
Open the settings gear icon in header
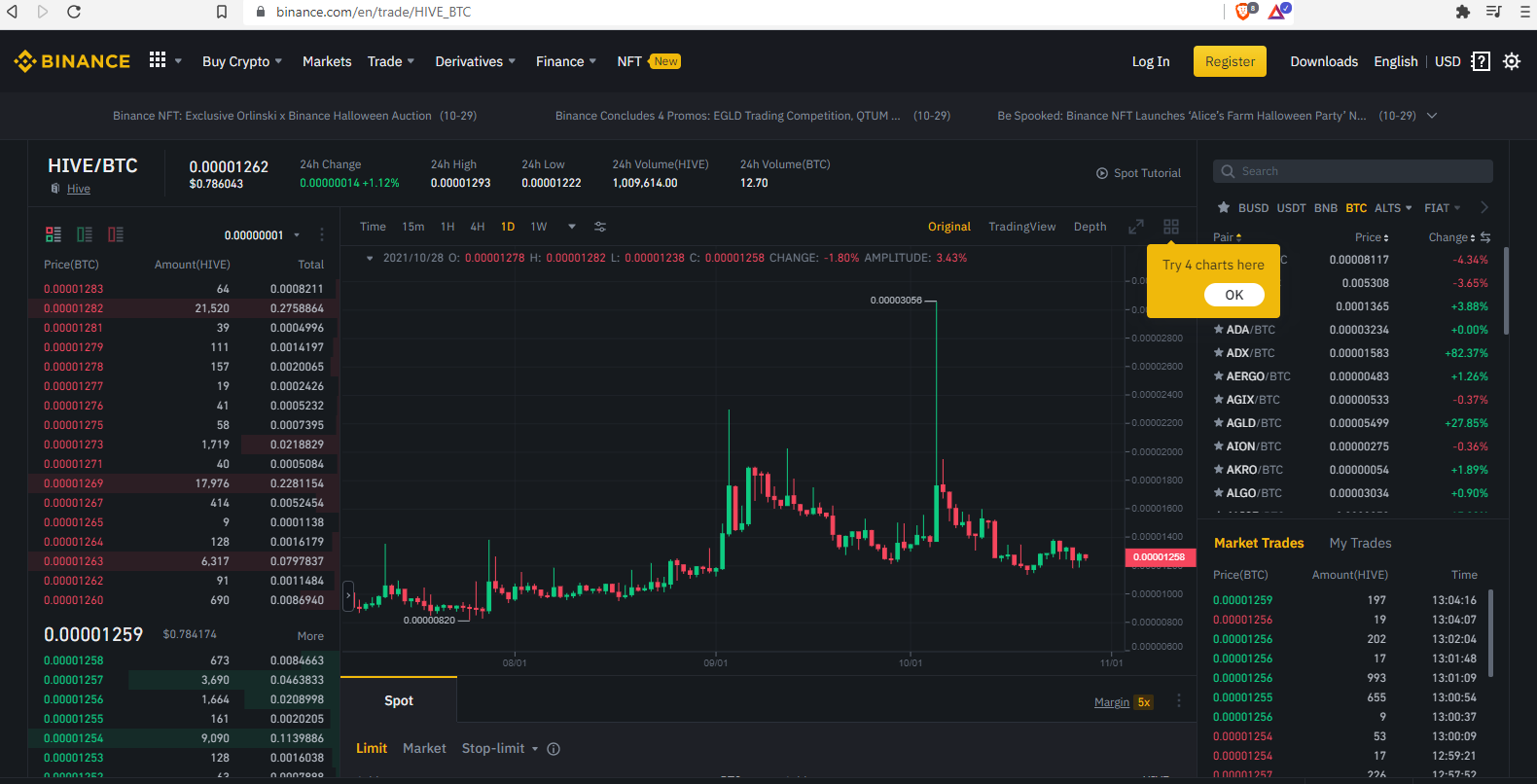click(1512, 61)
